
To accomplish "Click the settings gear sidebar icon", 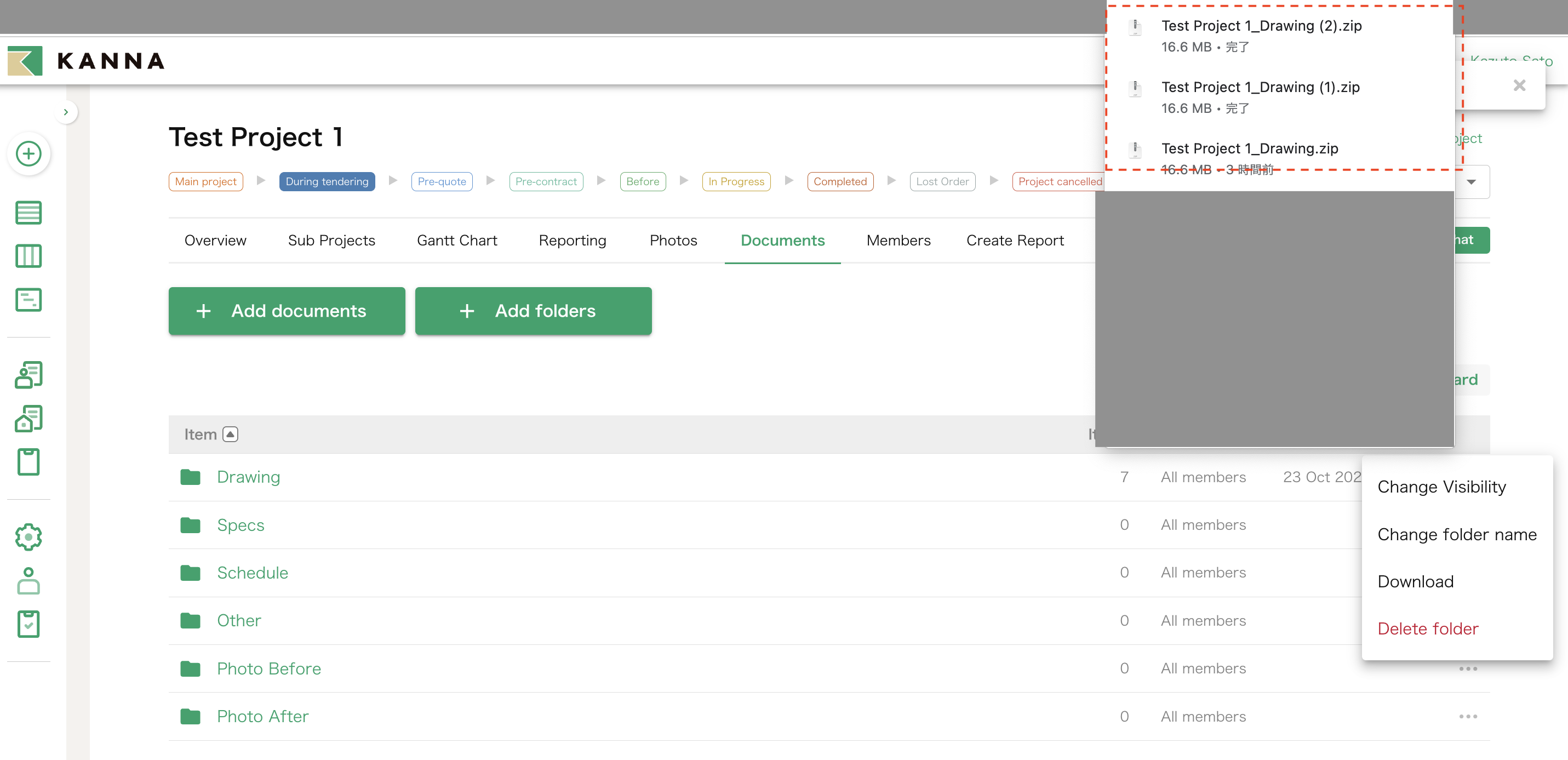I will (x=28, y=536).
